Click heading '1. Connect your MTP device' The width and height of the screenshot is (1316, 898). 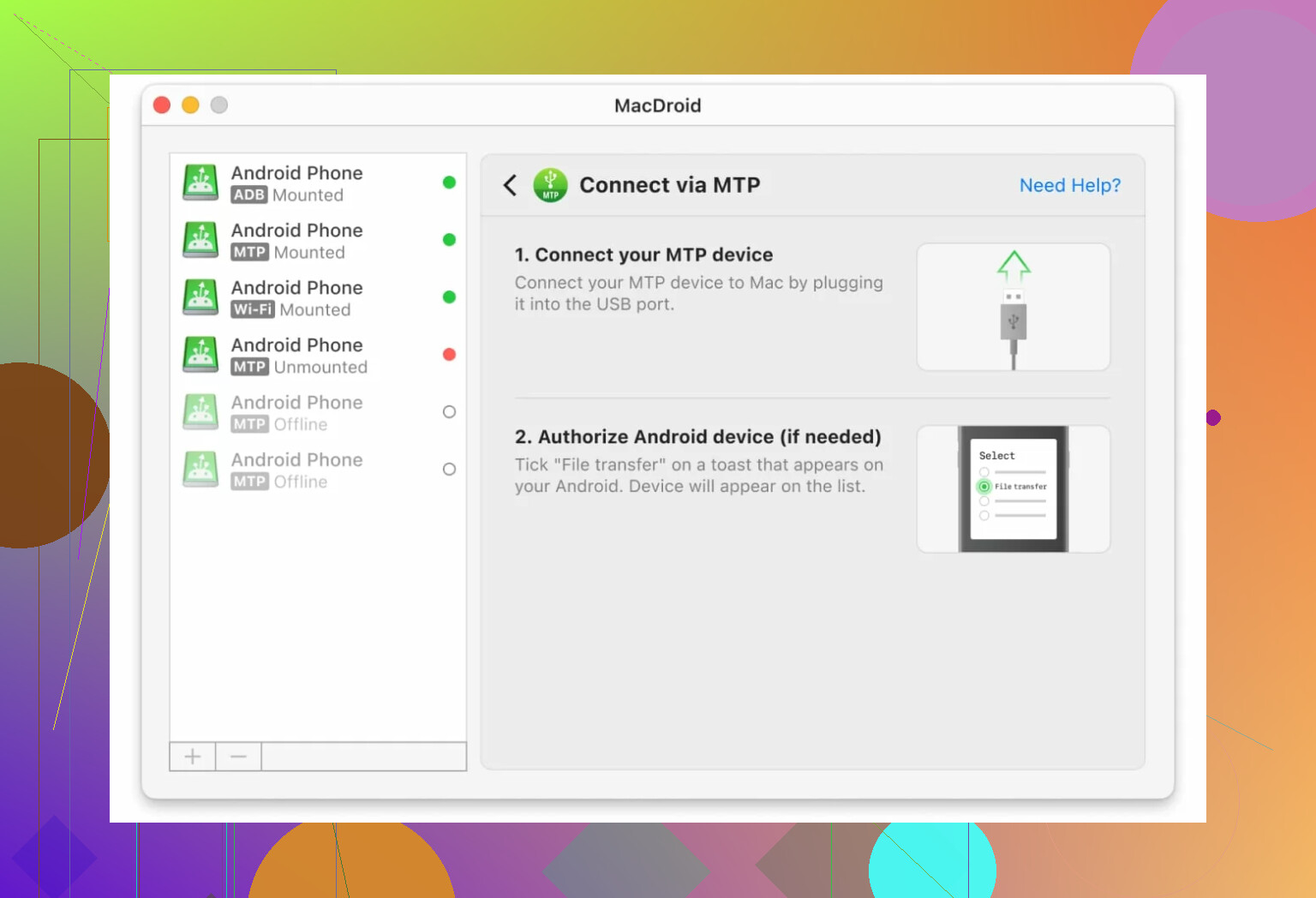[x=643, y=255]
